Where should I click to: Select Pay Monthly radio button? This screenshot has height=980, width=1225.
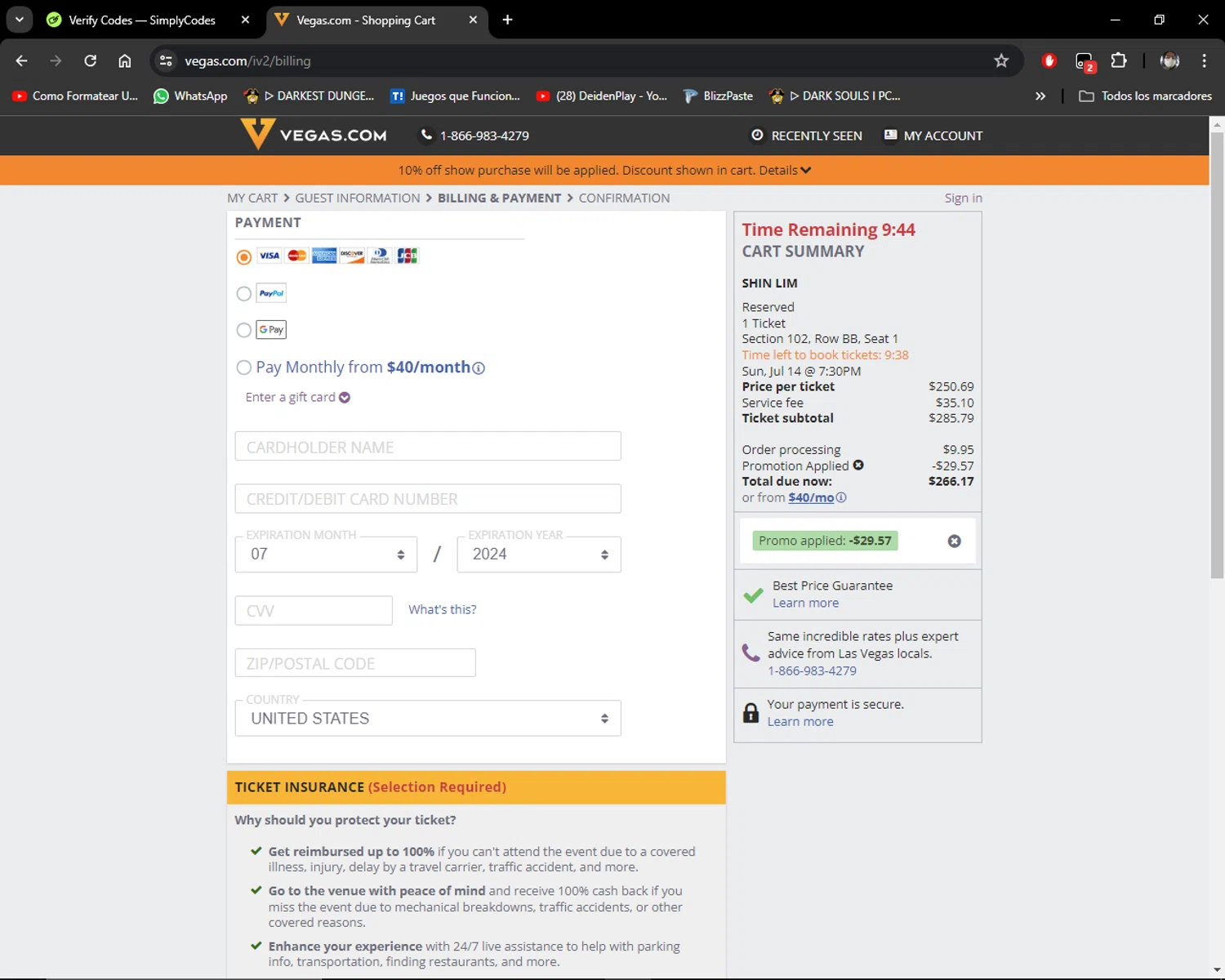[243, 367]
